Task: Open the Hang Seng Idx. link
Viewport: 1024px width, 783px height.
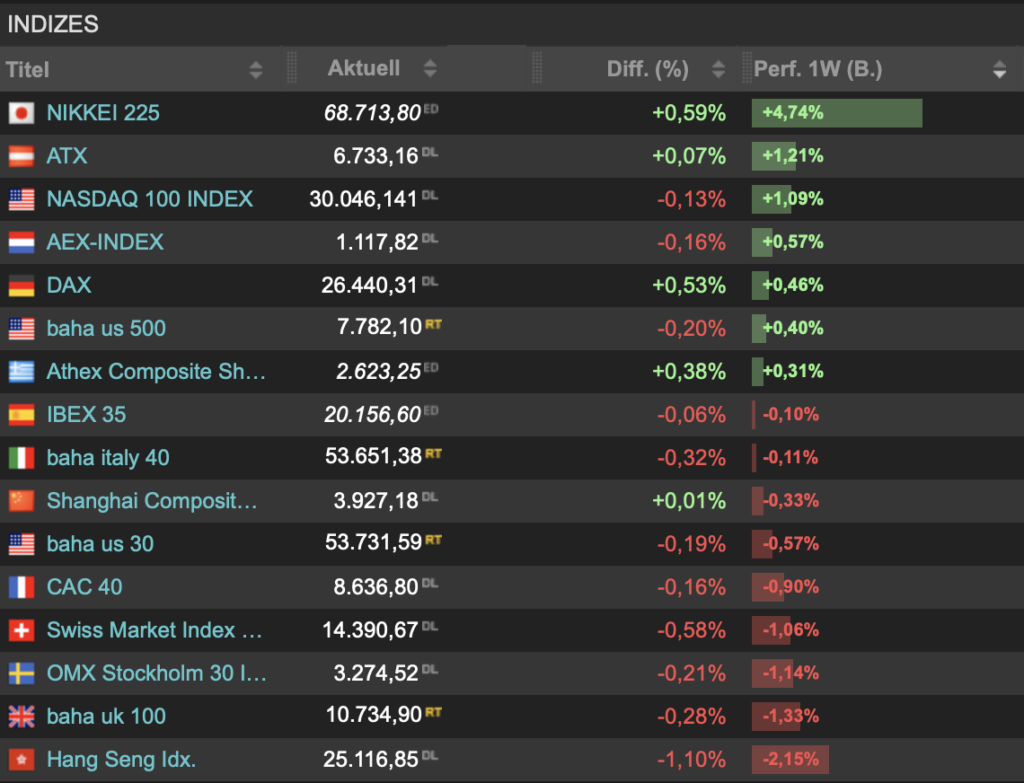Action: coord(121,759)
